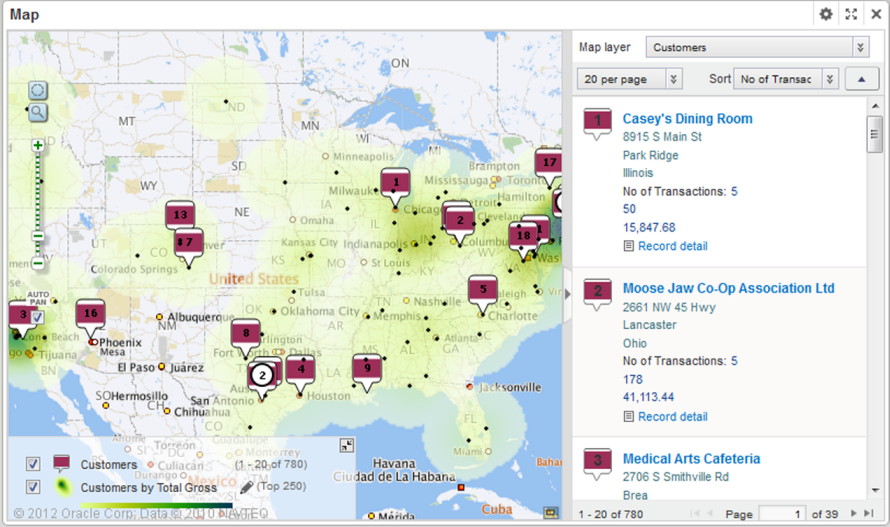The image size is (890, 527).
Task: Click the Total Gross color gradient bar
Action: click(156, 505)
